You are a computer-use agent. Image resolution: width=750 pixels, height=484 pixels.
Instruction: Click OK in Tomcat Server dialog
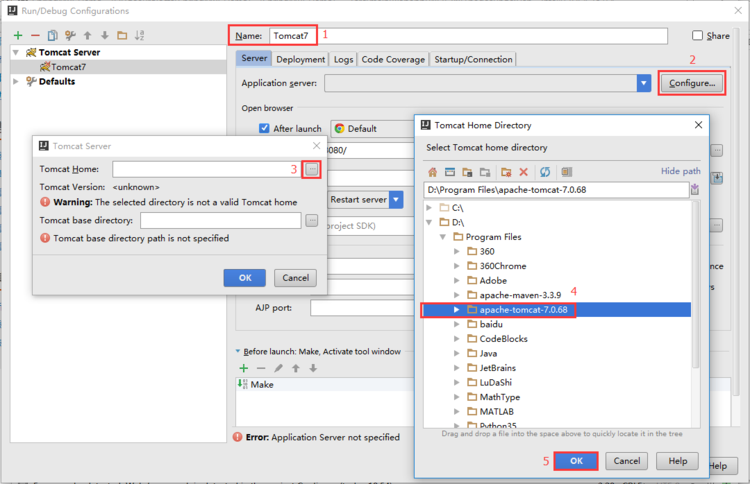[x=244, y=278]
